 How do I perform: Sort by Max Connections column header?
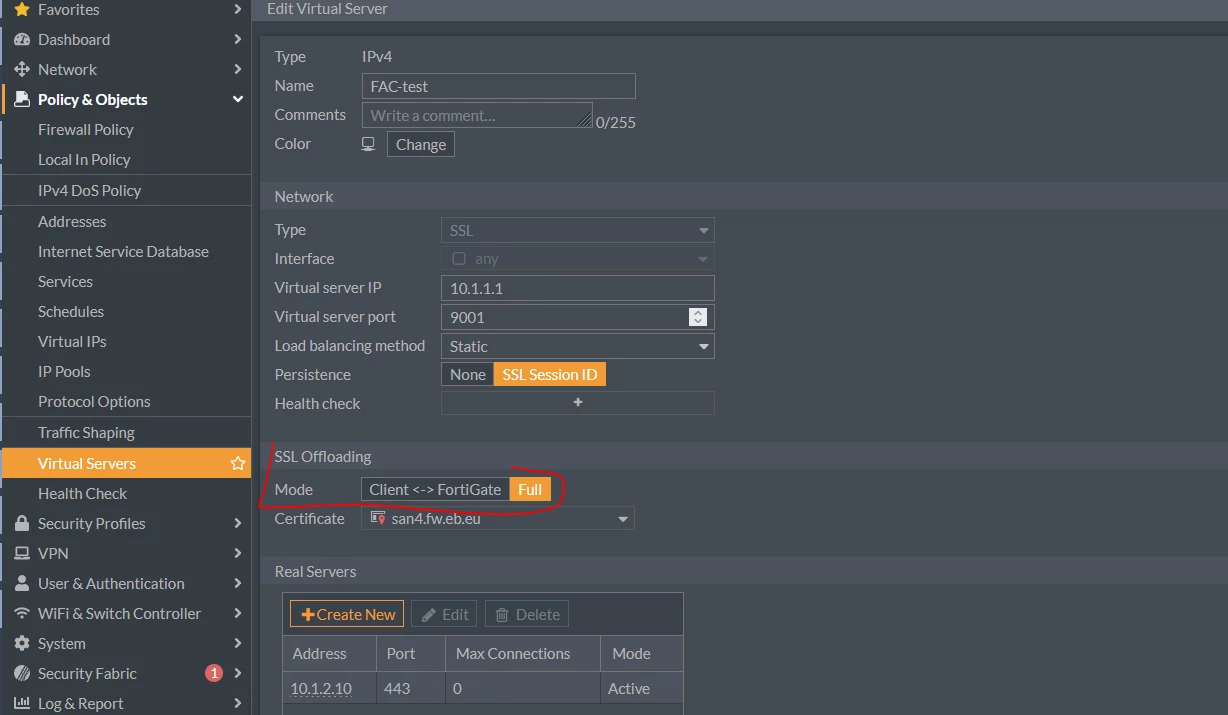pyautogui.click(x=523, y=654)
